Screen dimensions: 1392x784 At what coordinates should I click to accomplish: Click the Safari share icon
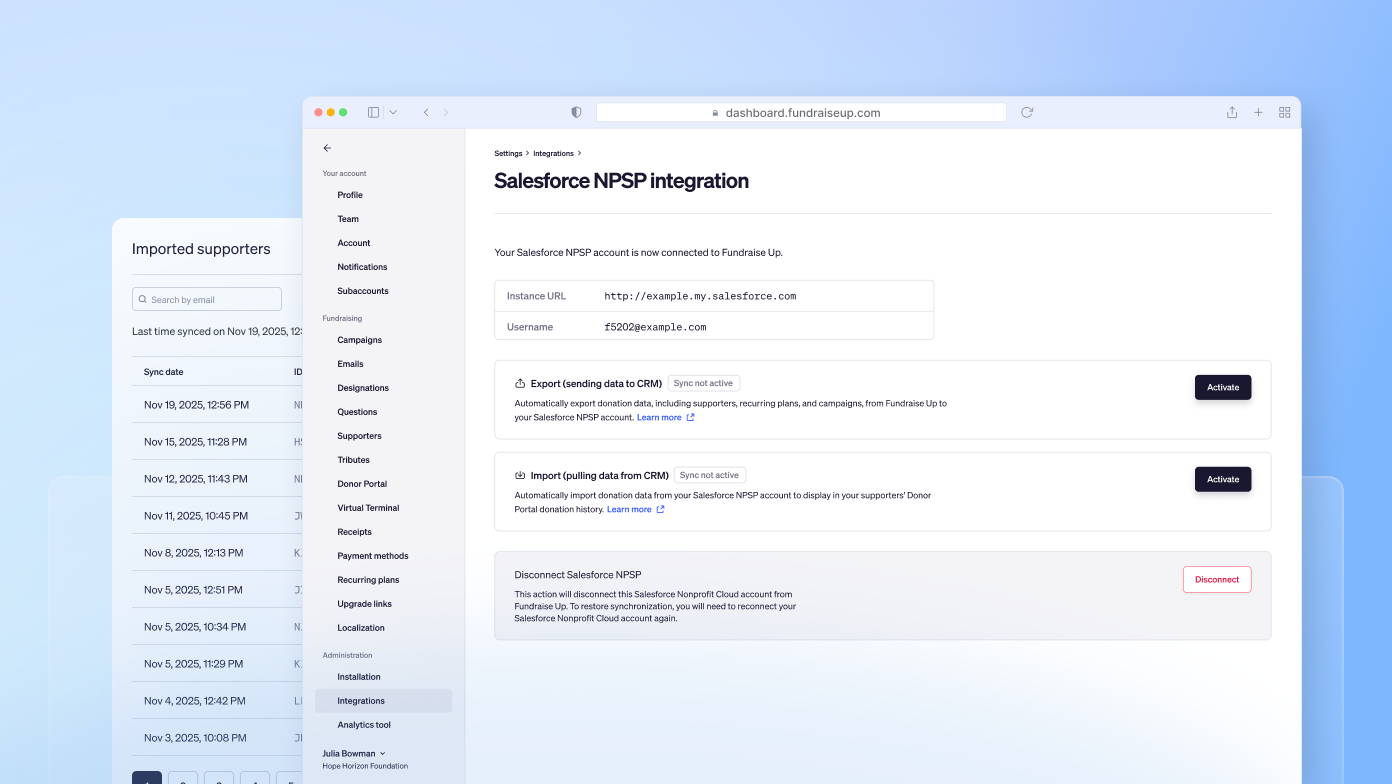[1232, 113]
